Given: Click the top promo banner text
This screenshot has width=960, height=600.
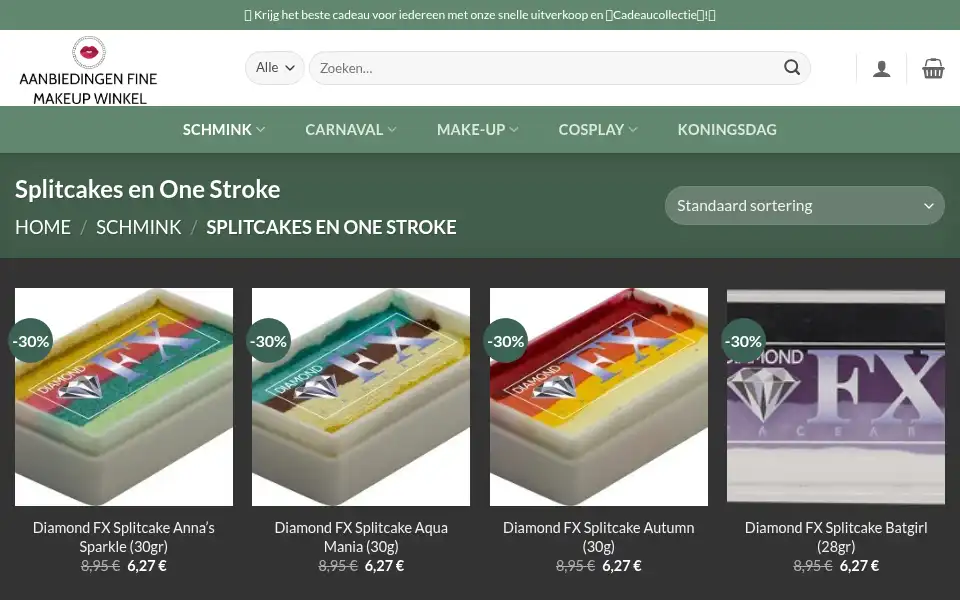Looking at the screenshot, I should click(480, 15).
